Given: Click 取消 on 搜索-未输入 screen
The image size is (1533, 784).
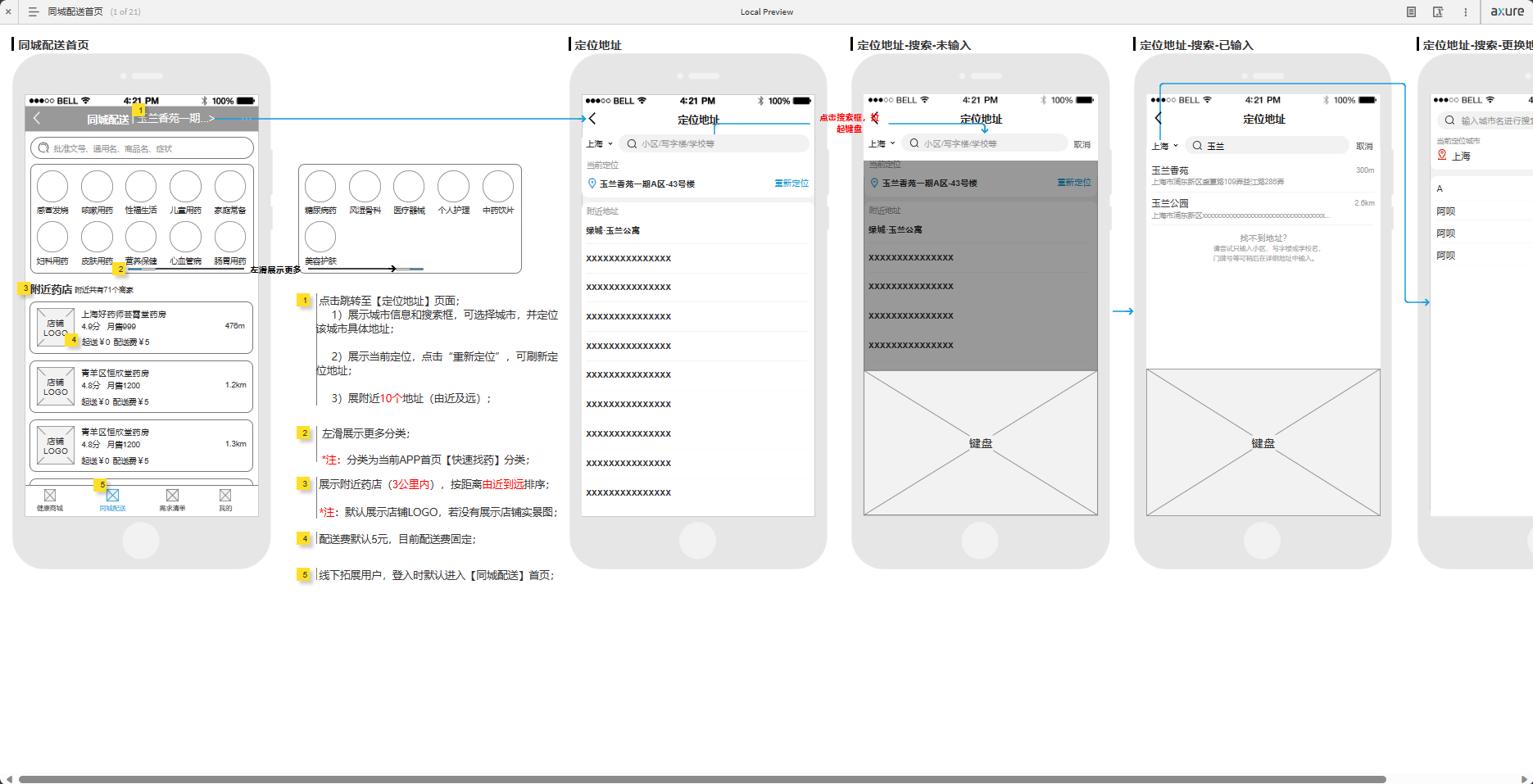Looking at the screenshot, I should tap(1082, 144).
